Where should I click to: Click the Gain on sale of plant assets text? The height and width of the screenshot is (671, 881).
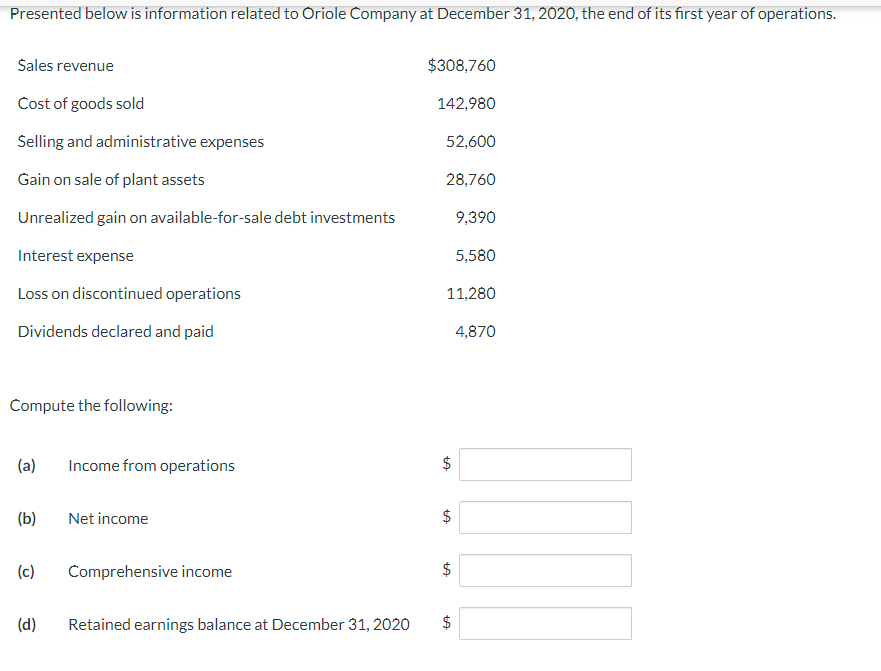[x=111, y=179]
